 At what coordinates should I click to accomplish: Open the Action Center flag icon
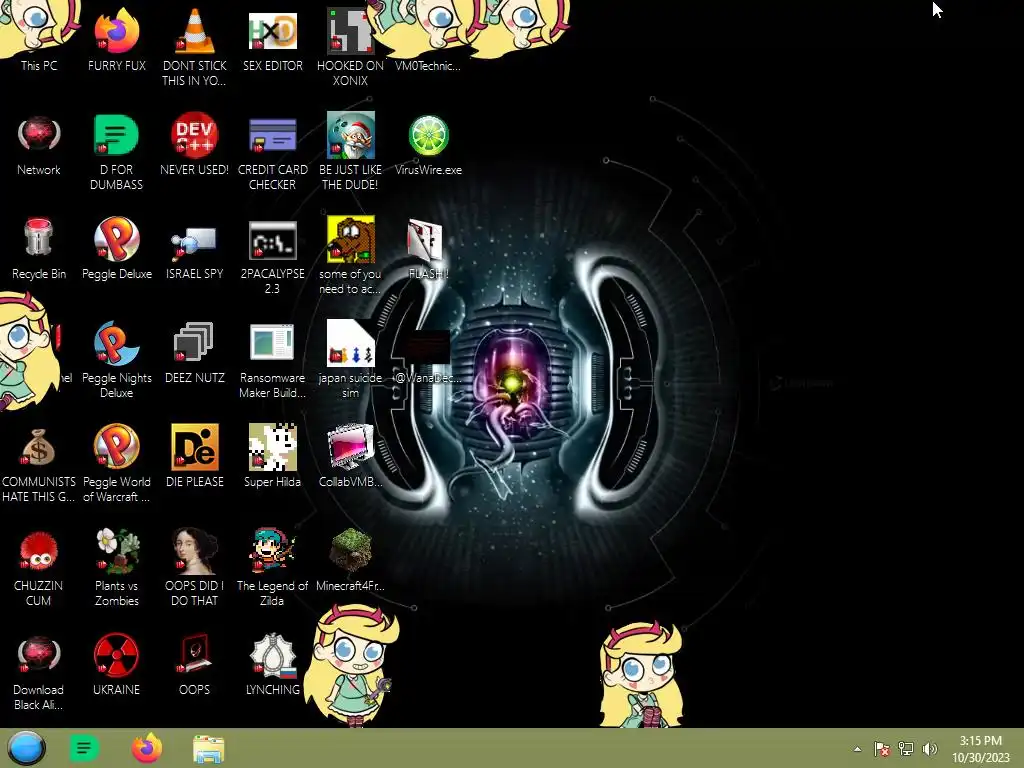[x=881, y=749]
